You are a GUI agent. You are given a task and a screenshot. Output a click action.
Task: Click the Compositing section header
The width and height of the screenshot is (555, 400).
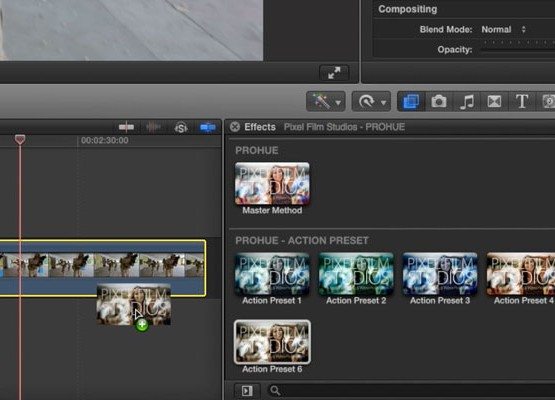407,9
